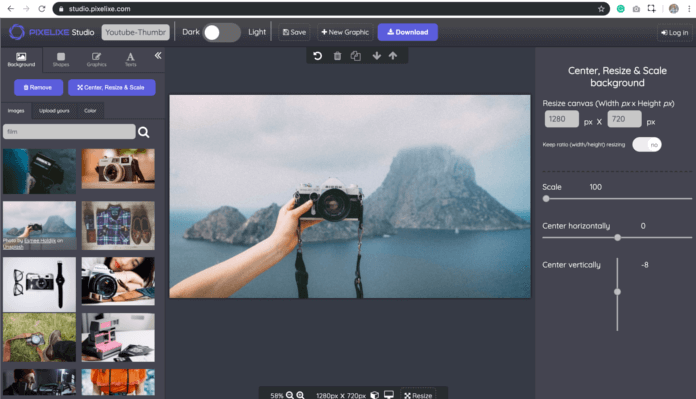Click the Download button
This screenshot has width=696, height=399.
pyautogui.click(x=407, y=32)
